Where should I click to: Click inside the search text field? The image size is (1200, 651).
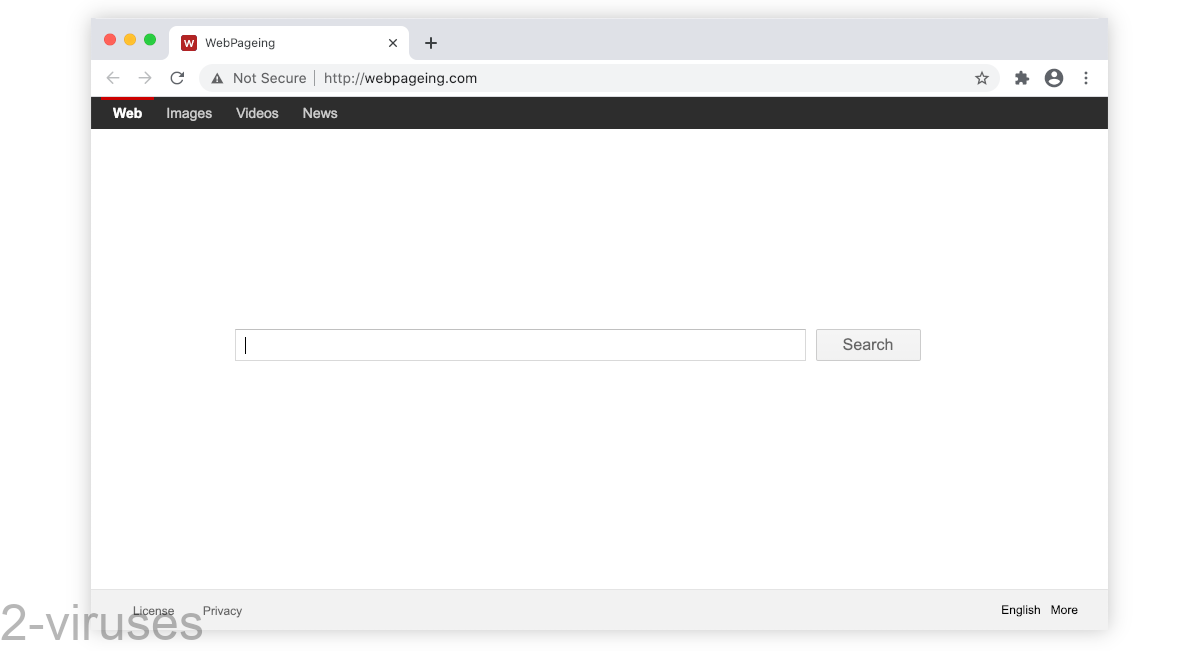[x=520, y=345]
